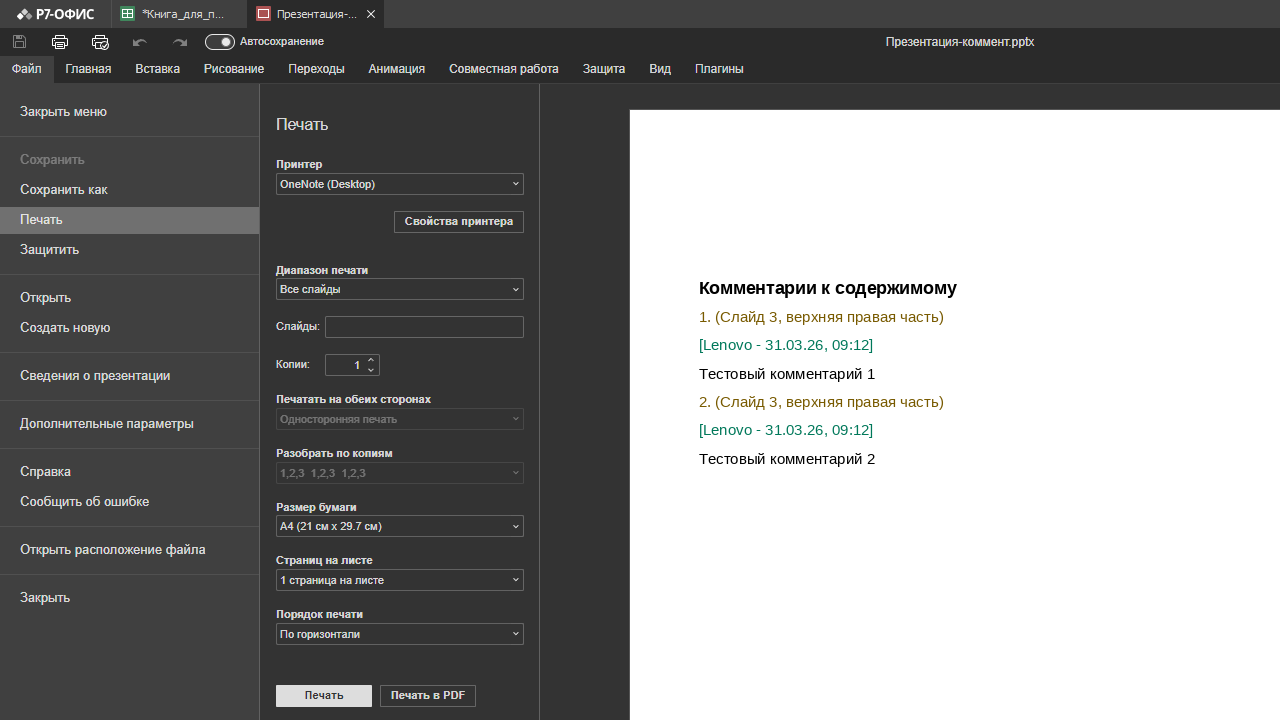The image size is (1280, 720).
Task: Decrease copies with the down stepper arrow
Action: 371,370
